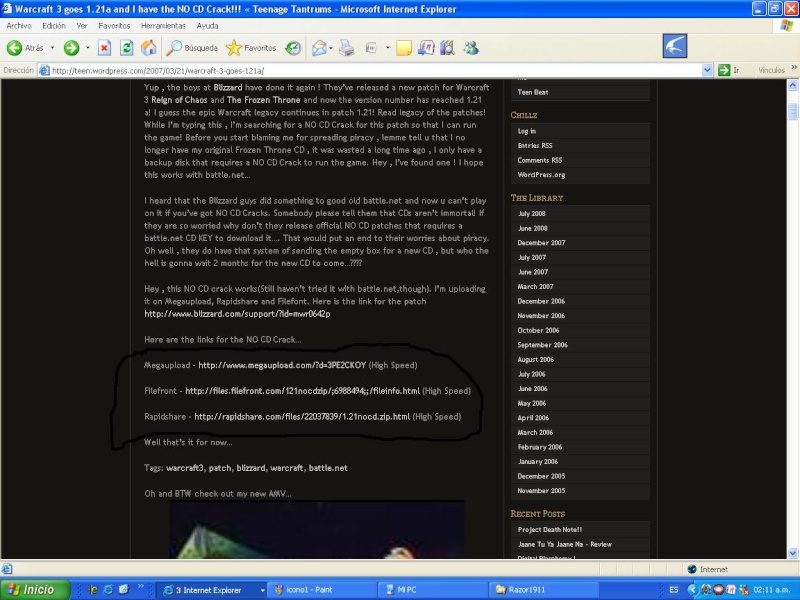This screenshot has height=600, width=800.
Task: Open WordPress.org sidebar link
Action: click(541, 175)
